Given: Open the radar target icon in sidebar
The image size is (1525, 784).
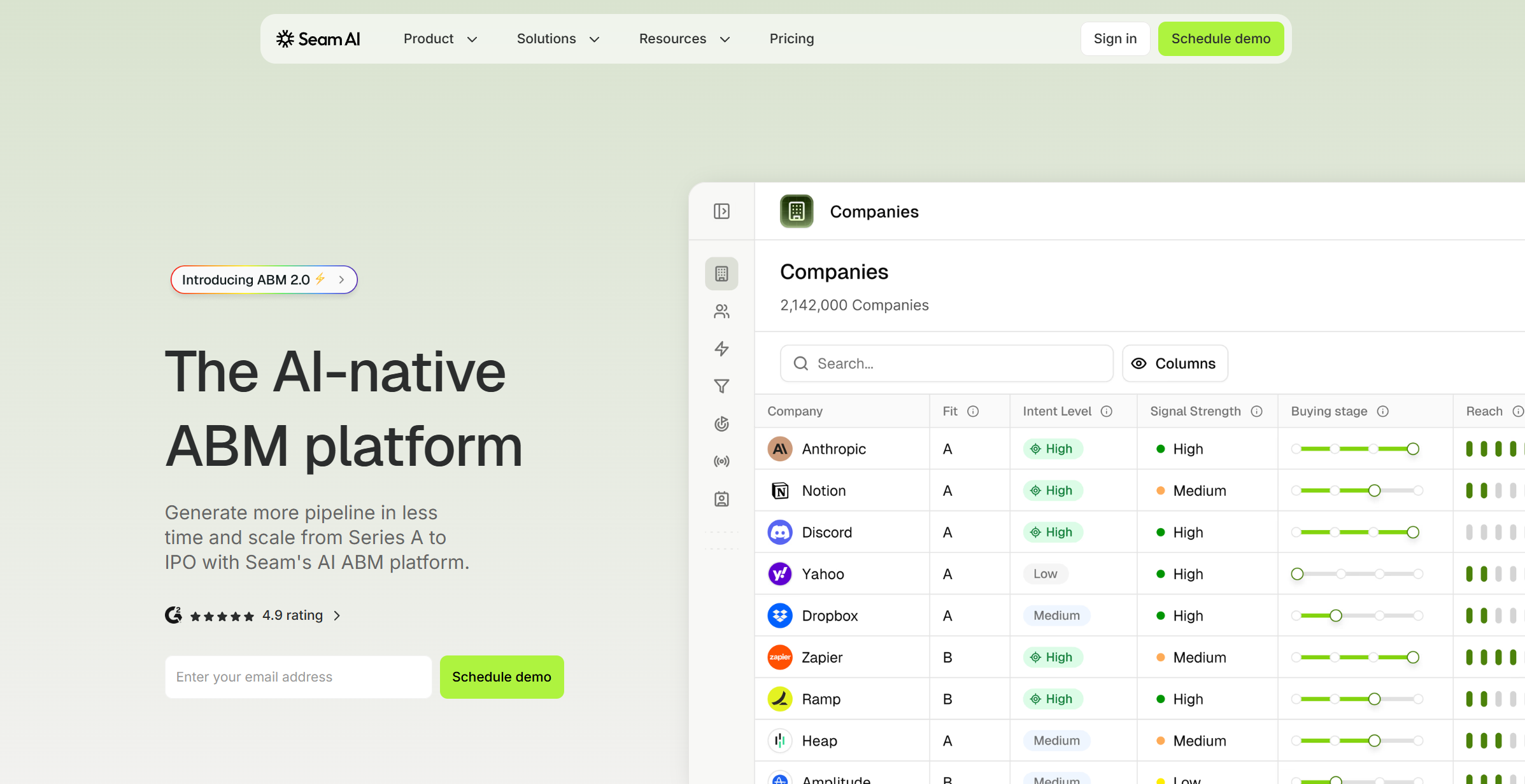Looking at the screenshot, I should coord(721,424).
